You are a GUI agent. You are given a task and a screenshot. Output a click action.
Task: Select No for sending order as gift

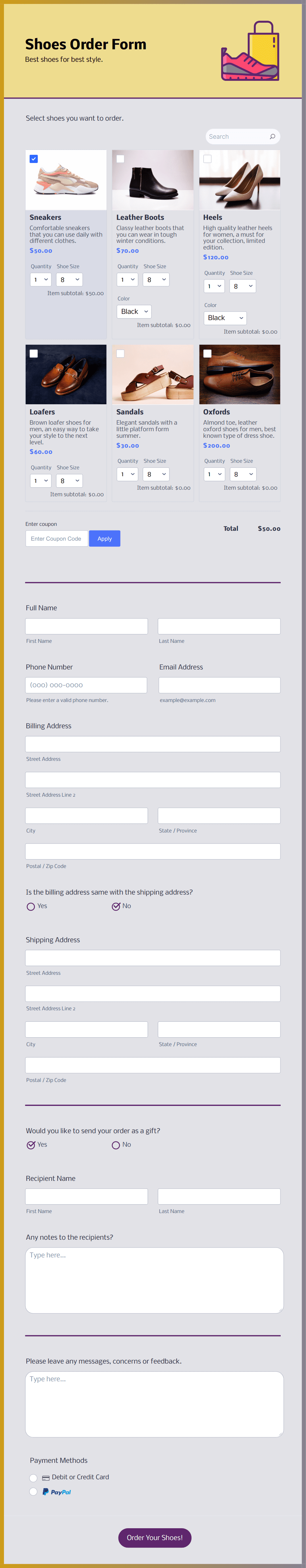pyautogui.click(x=116, y=1145)
